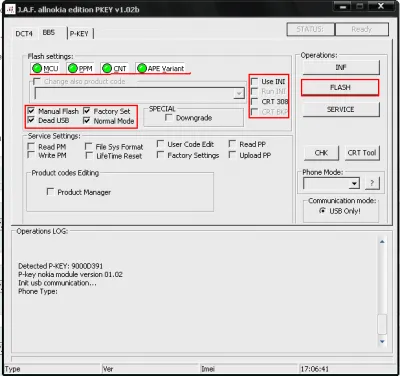Click the log scrollbar down arrow

point(382,341)
